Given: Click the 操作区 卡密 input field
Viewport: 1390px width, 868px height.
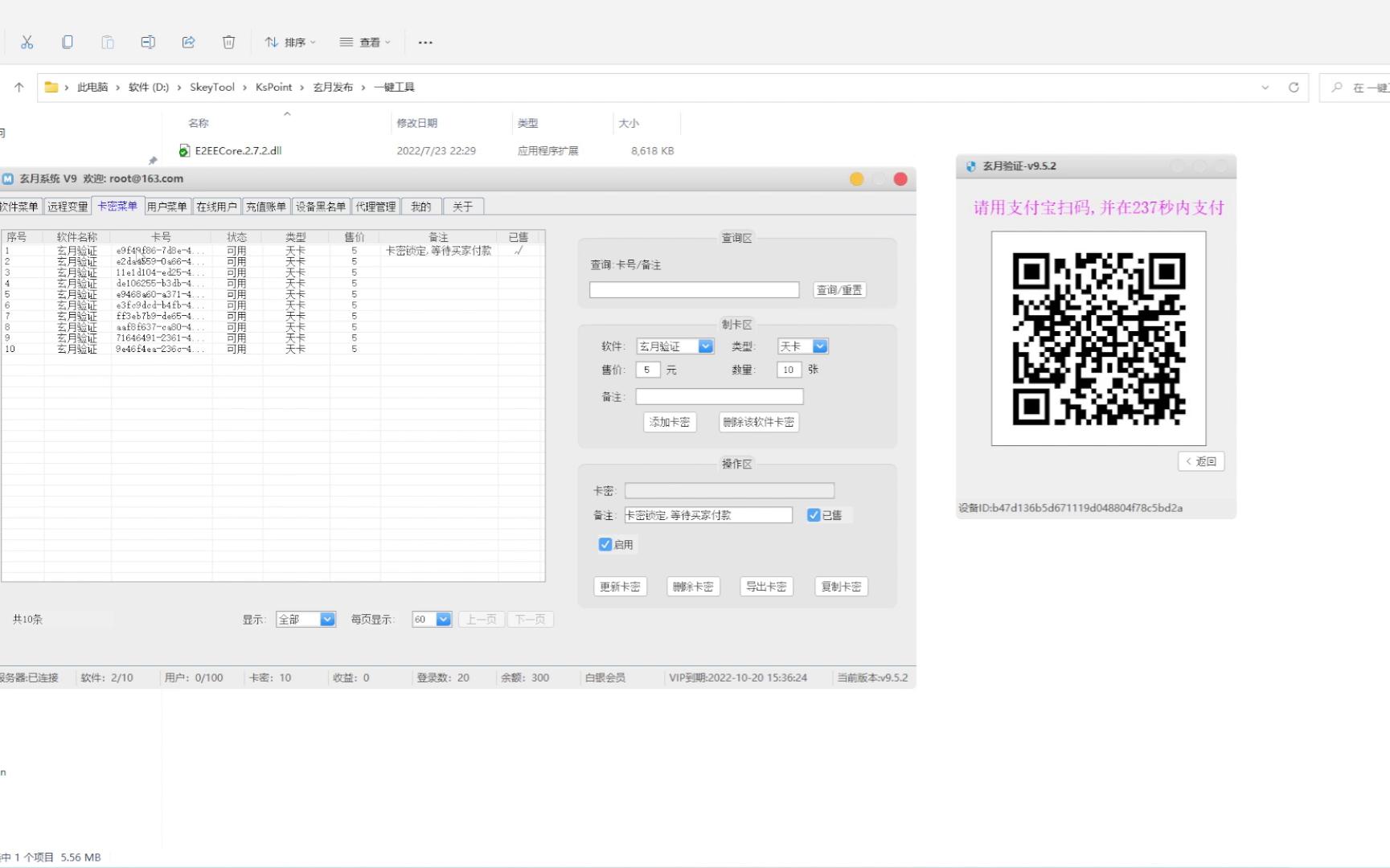Looking at the screenshot, I should pos(729,490).
